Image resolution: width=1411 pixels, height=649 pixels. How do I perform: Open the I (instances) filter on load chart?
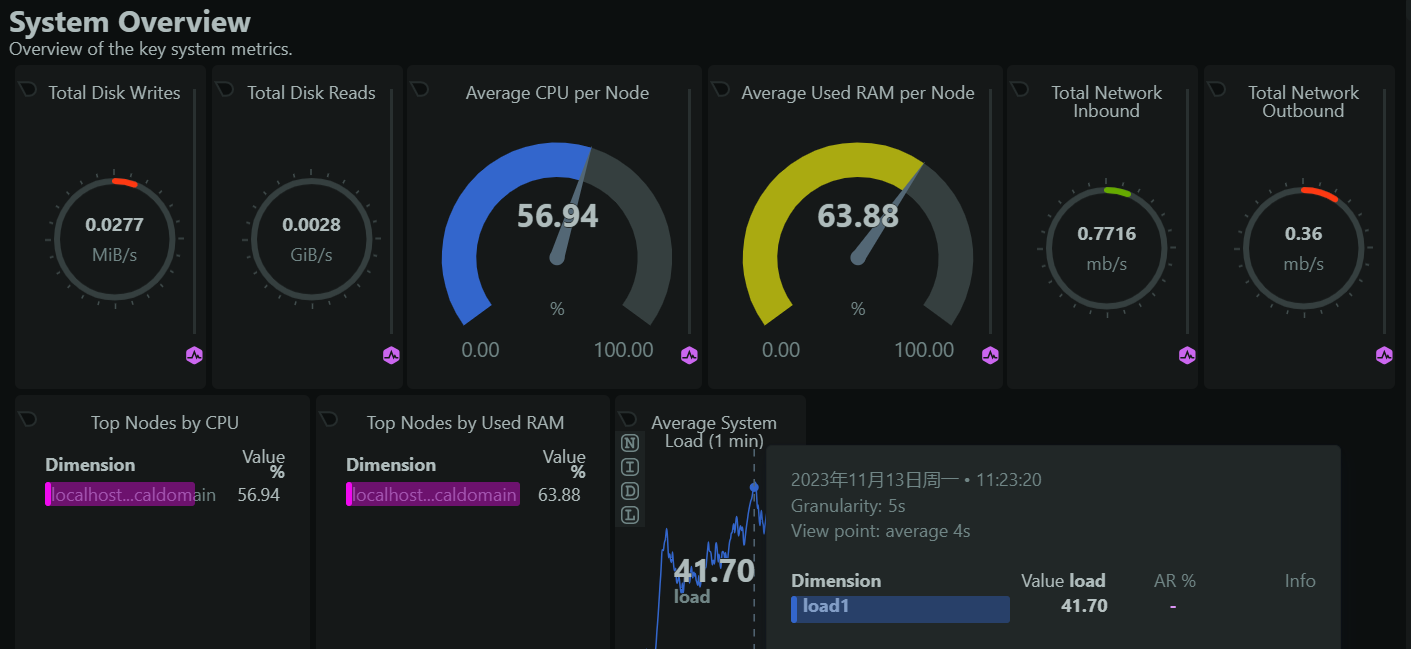pos(630,467)
